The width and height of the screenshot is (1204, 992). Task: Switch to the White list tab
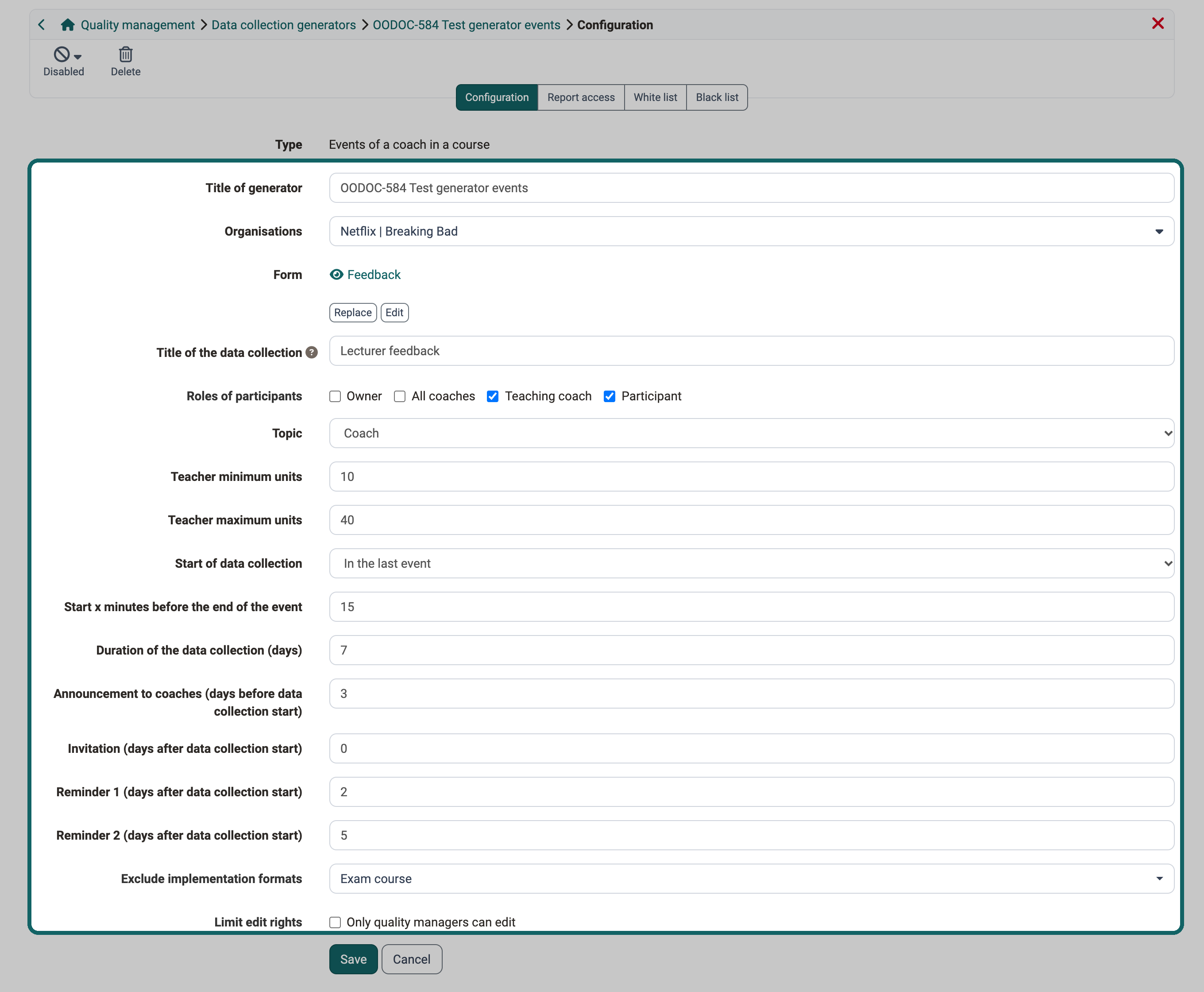point(655,97)
